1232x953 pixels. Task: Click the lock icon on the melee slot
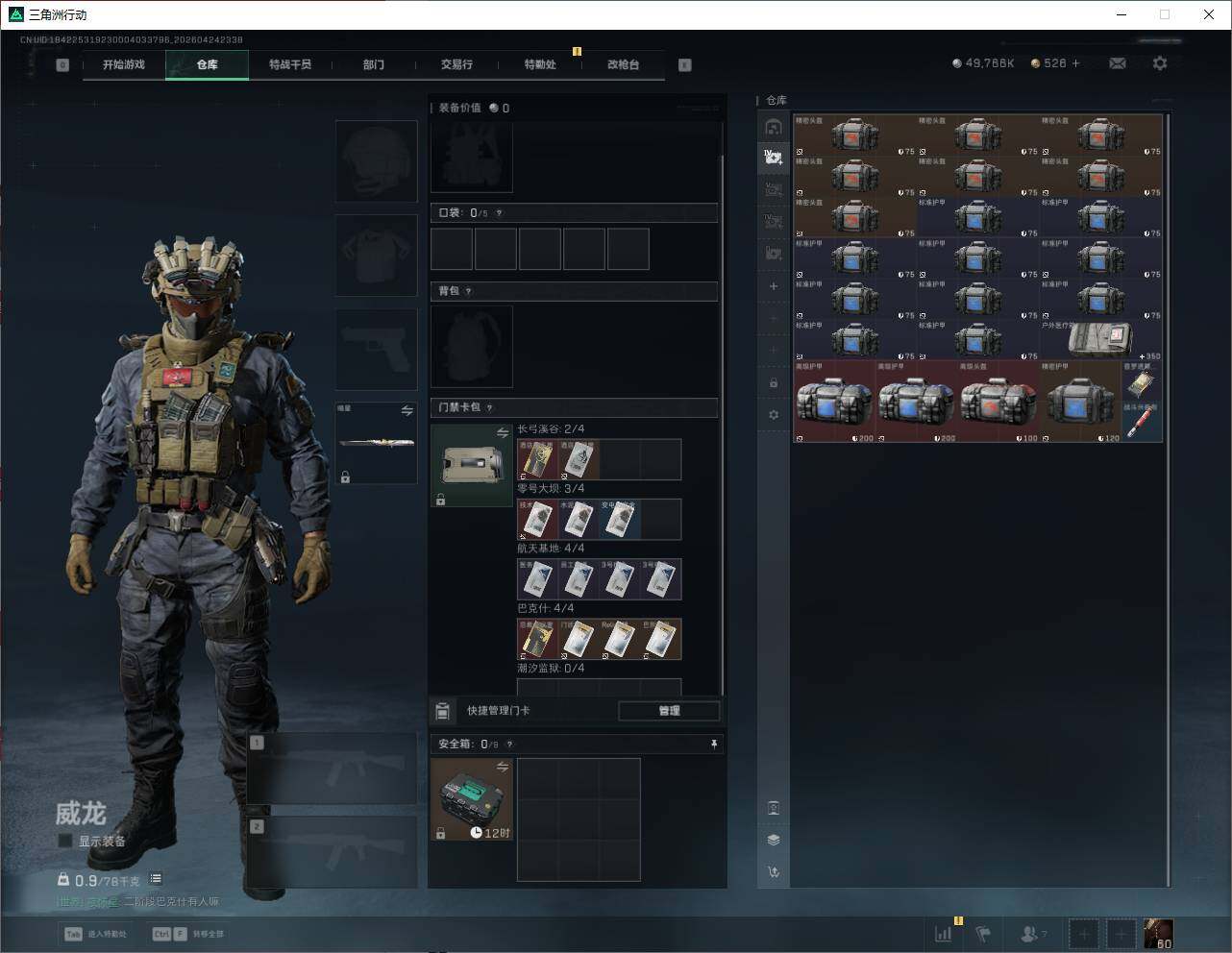tap(345, 476)
